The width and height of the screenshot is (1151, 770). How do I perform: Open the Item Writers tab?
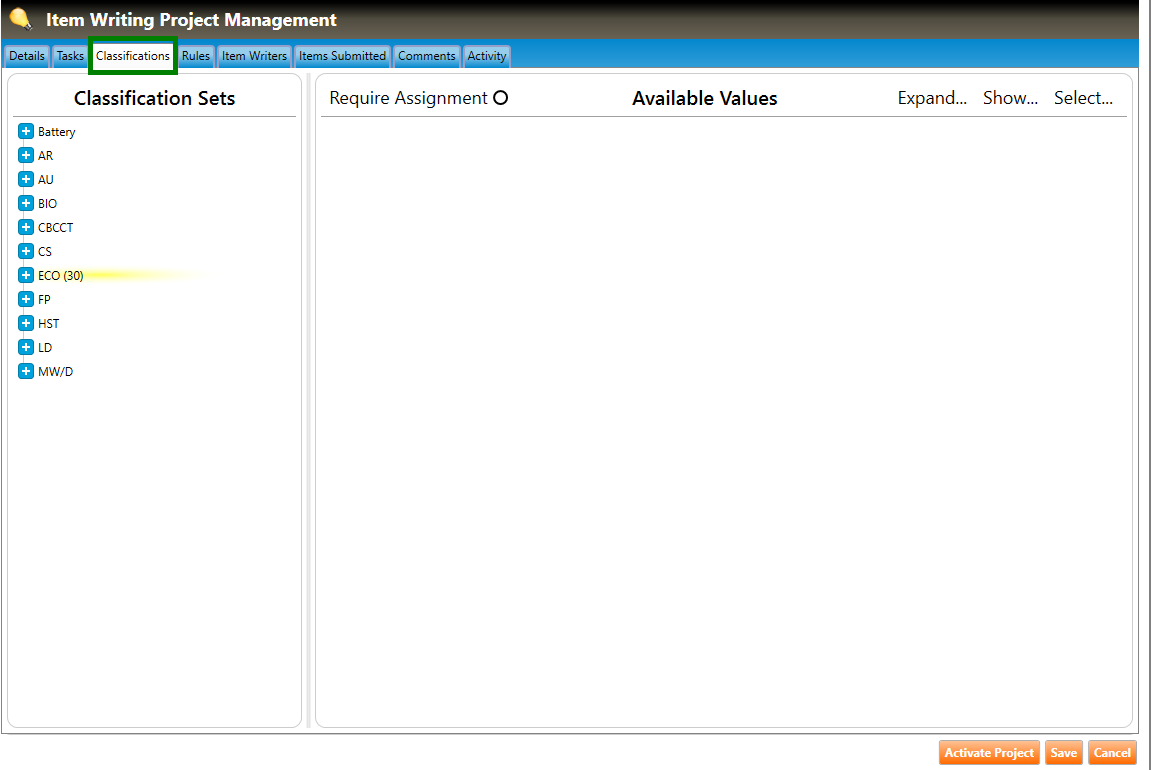point(254,56)
